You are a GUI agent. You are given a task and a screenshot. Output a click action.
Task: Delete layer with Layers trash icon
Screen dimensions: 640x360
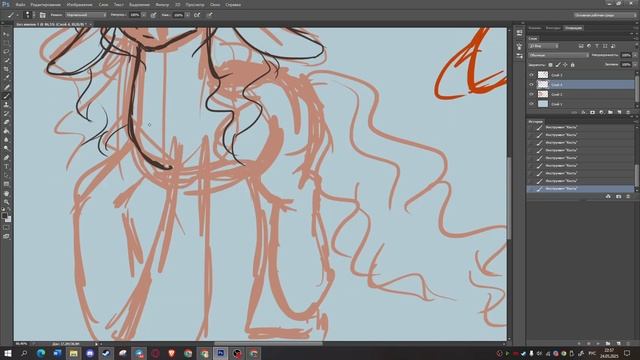(628, 112)
